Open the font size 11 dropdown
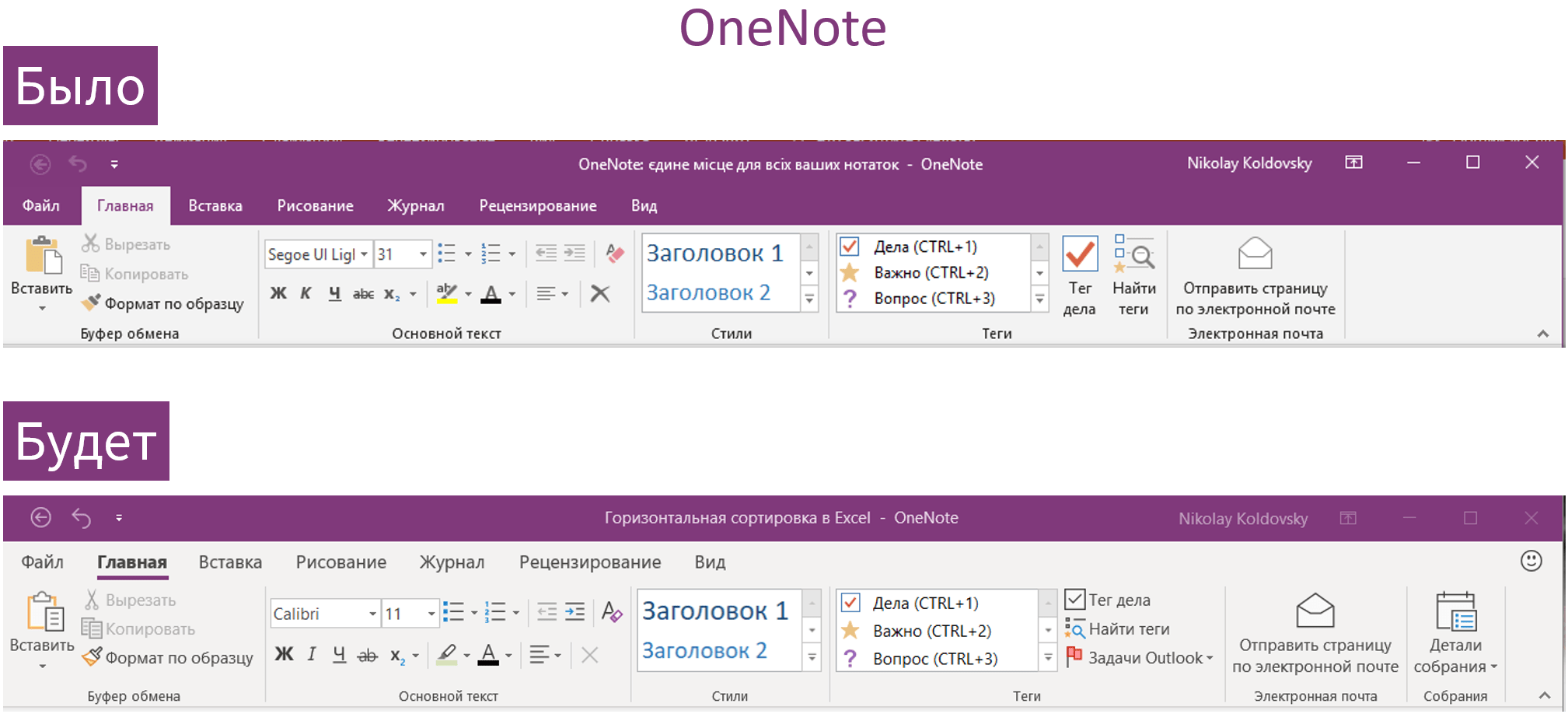 [x=431, y=614]
